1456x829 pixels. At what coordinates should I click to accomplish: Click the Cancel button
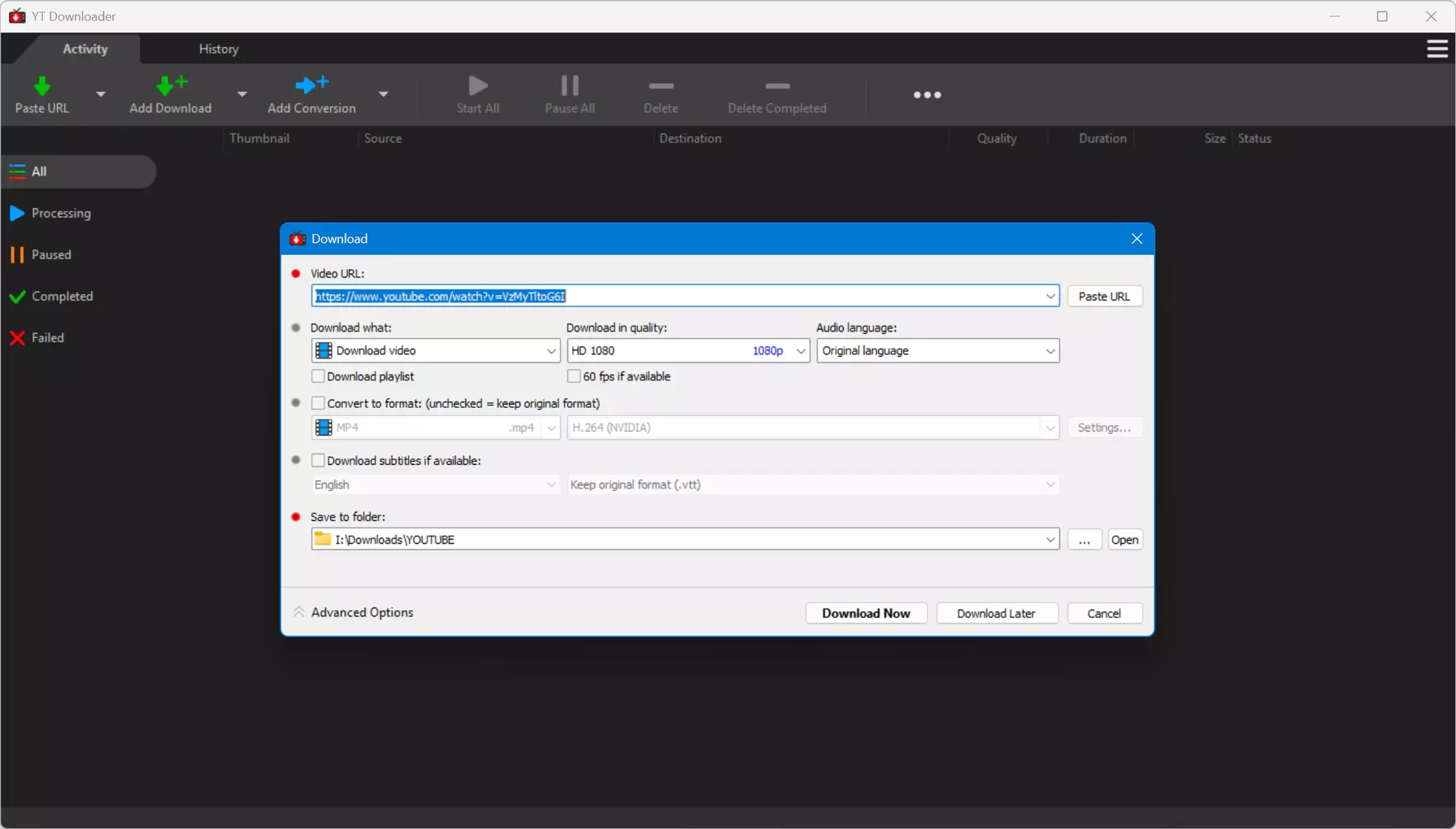pyautogui.click(x=1104, y=613)
